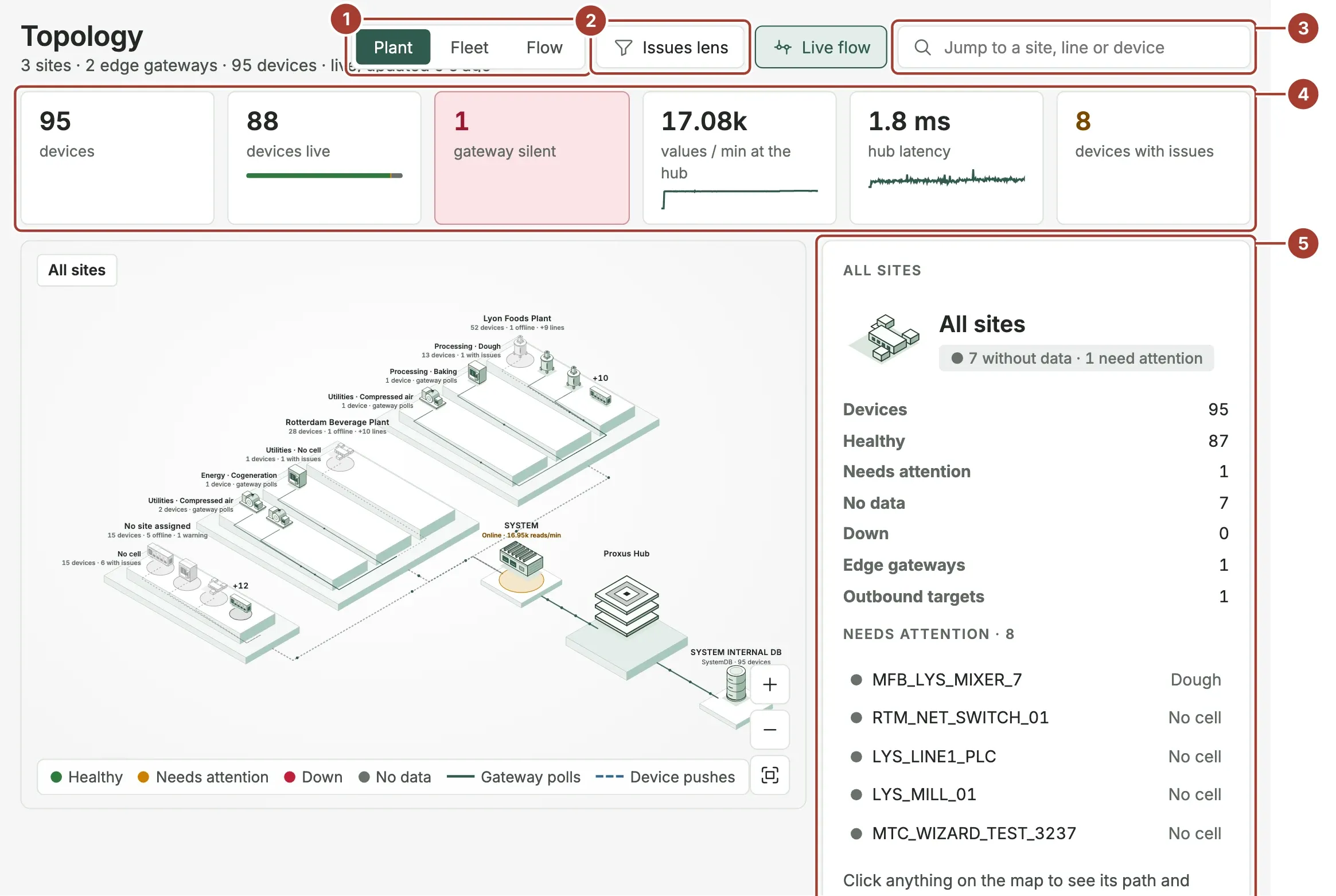Open the 95 devices stat card
Image resolution: width=1336 pixels, height=896 pixels.
(118, 158)
